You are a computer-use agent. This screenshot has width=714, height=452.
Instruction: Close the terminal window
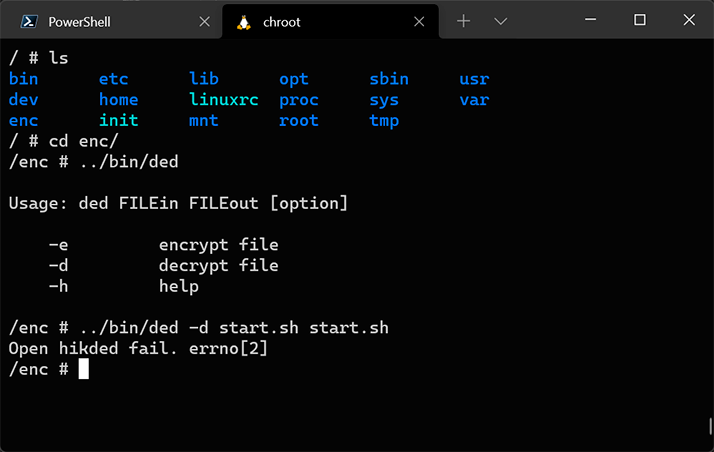pos(689,21)
